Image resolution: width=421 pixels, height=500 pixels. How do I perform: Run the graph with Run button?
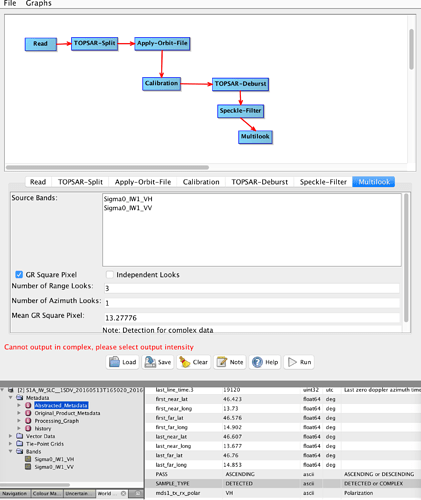[x=299, y=362]
